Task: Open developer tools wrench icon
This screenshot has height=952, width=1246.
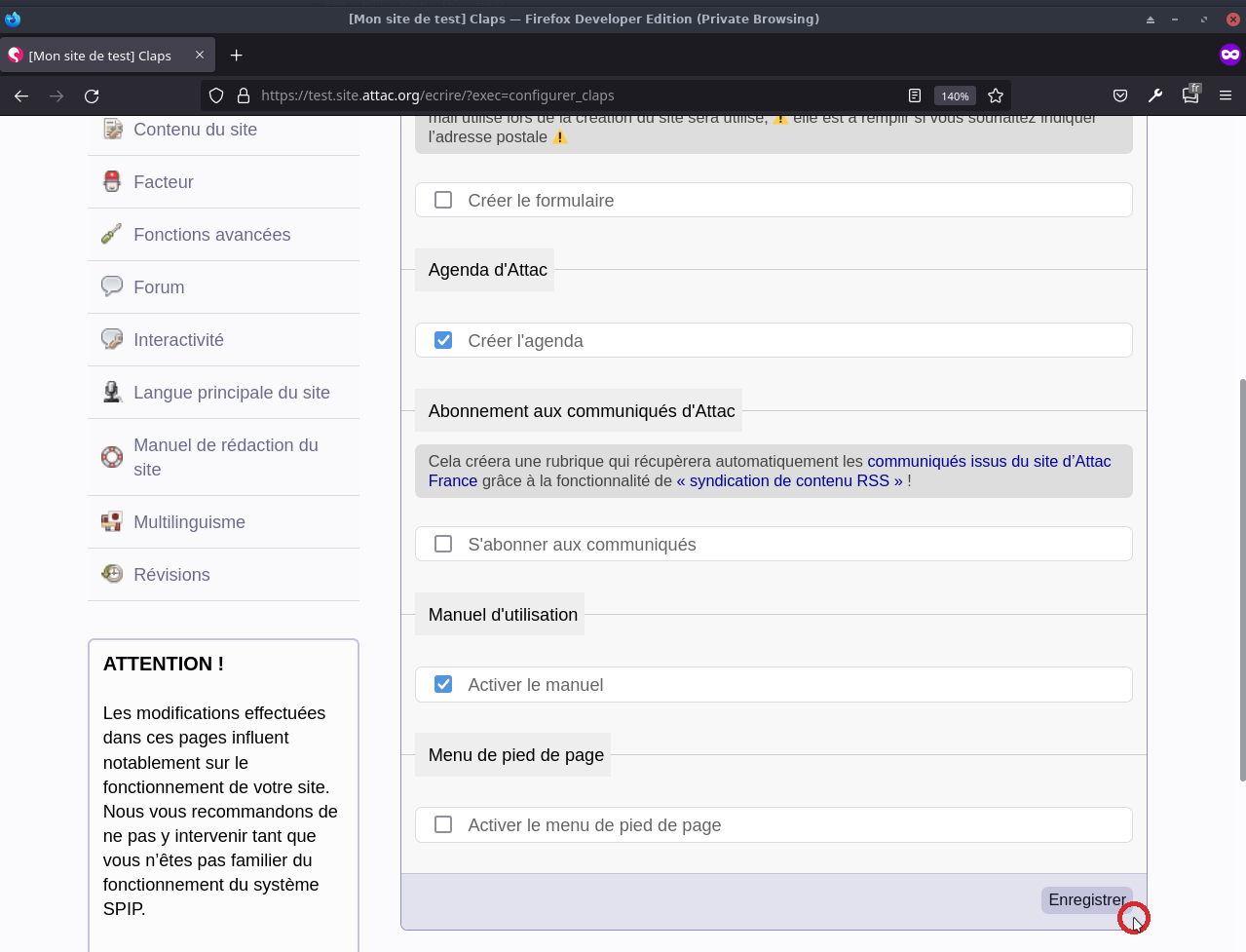Action: 1155,95
